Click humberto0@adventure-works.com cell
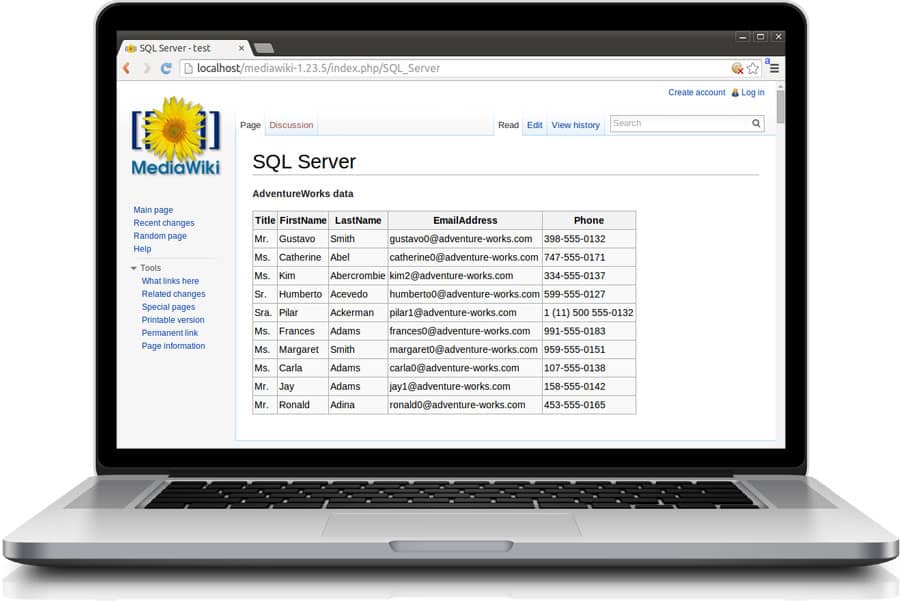 (x=465, y=294)
